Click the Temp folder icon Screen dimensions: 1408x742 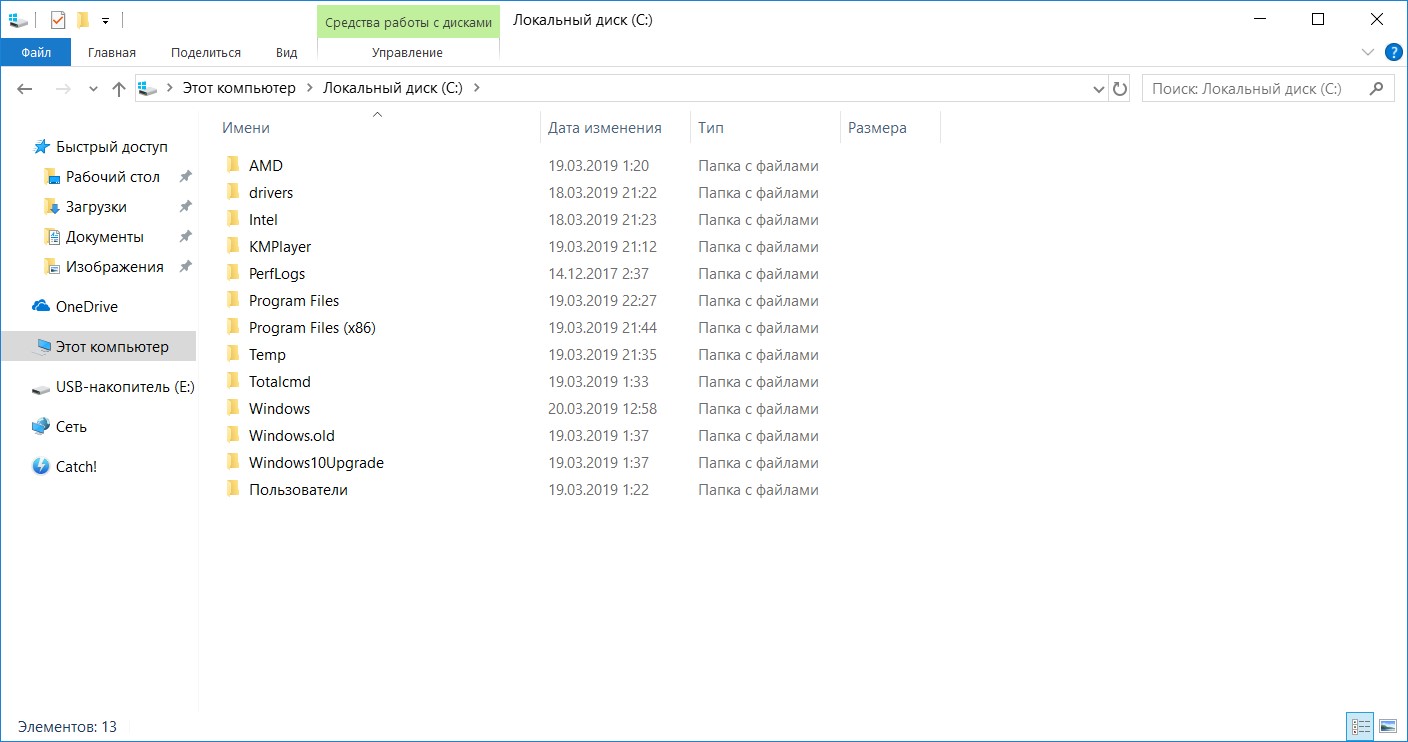point(233,354)
